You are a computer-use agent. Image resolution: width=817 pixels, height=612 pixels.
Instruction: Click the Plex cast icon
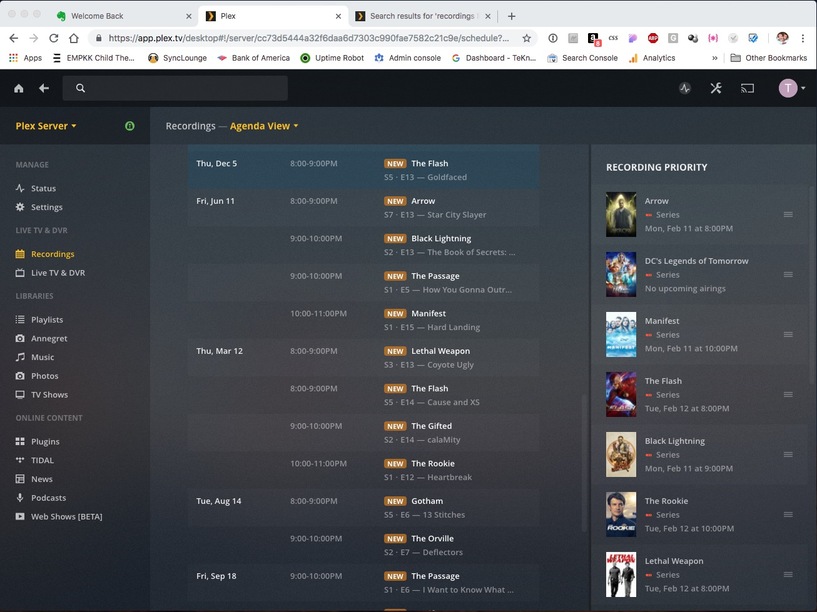(747, 89)
